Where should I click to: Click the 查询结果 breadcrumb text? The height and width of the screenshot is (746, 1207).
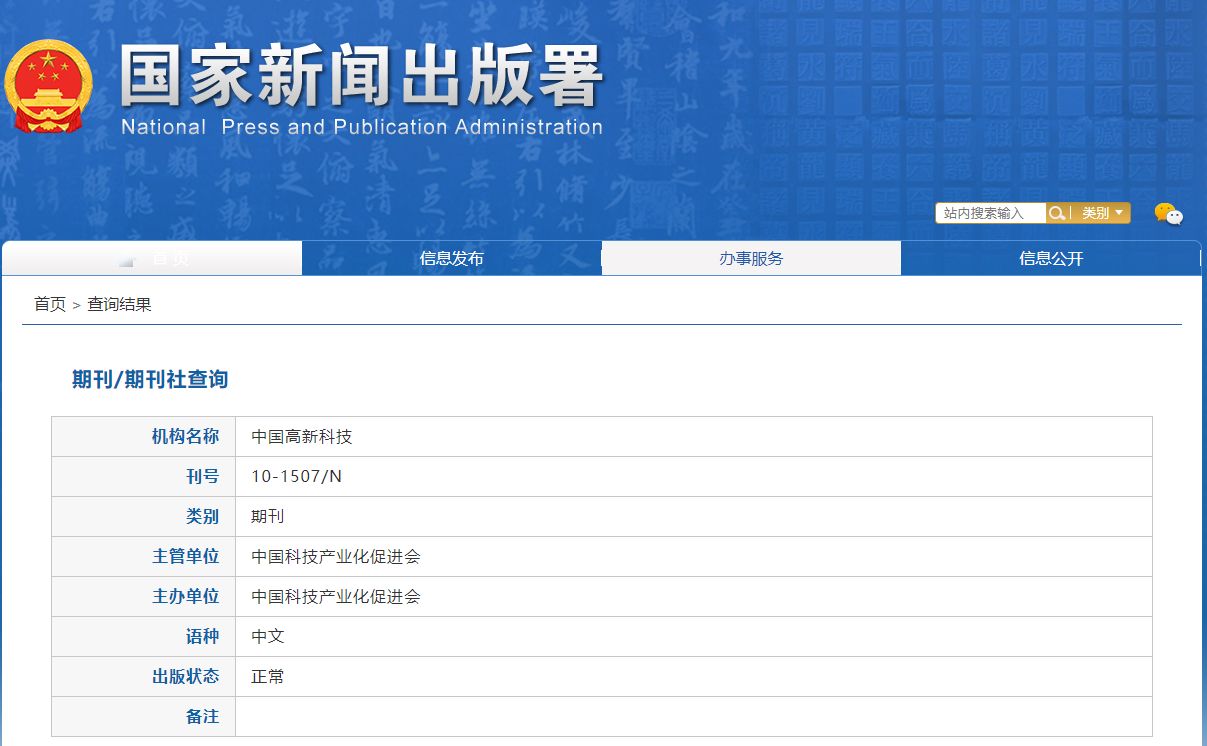(119, 305)
